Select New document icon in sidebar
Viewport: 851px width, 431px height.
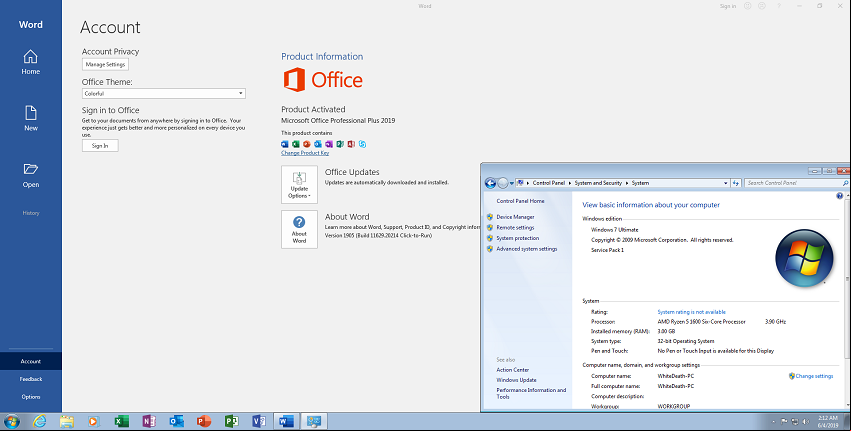point(30,118)
